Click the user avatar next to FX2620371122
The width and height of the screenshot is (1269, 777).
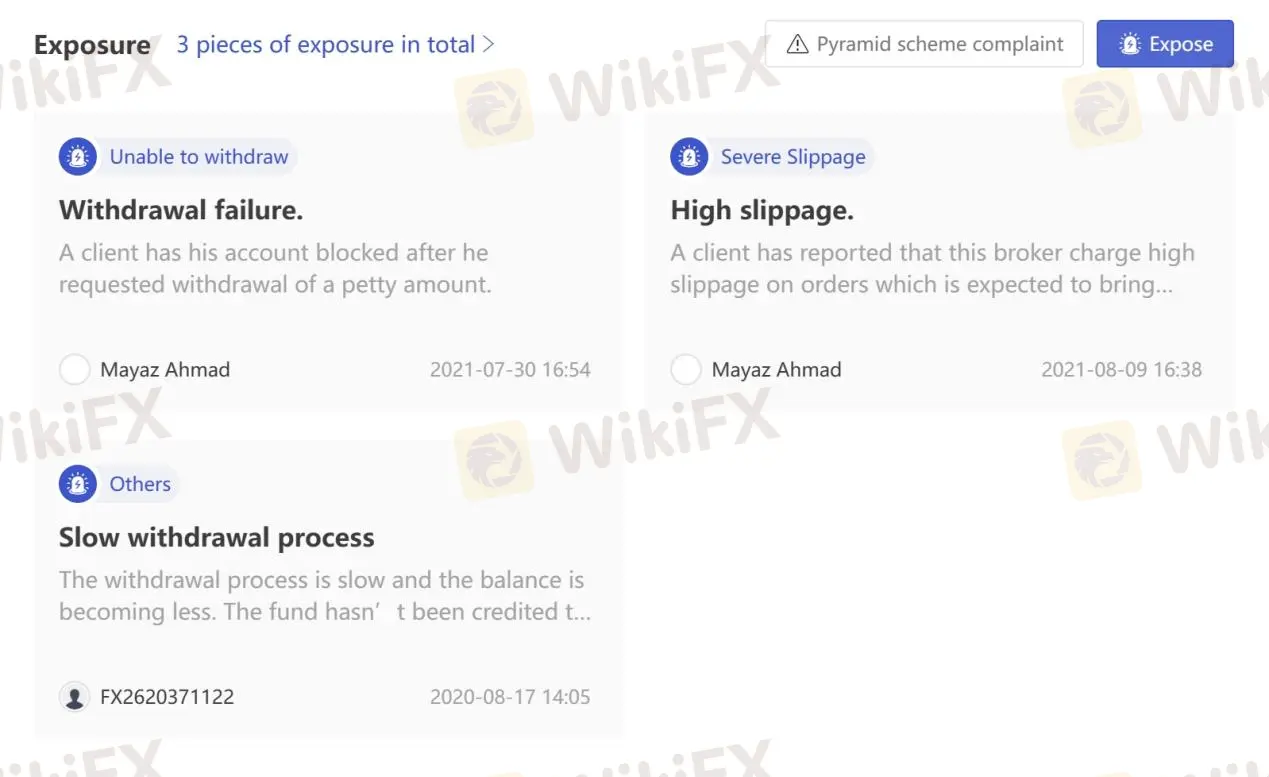tap(74, 696)
